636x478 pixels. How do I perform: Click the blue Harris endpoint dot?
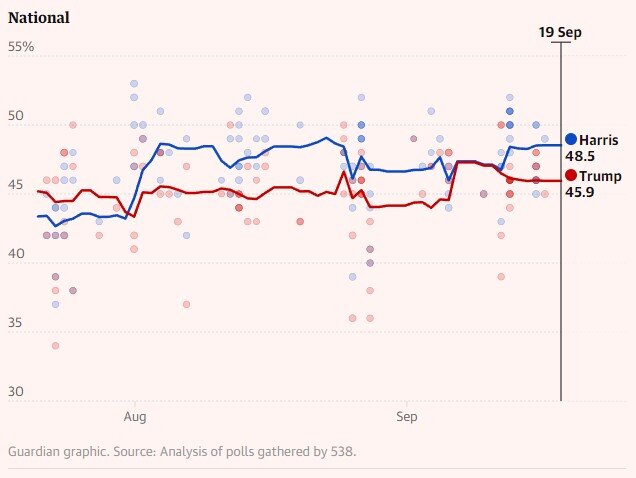(x=571, y=140)
